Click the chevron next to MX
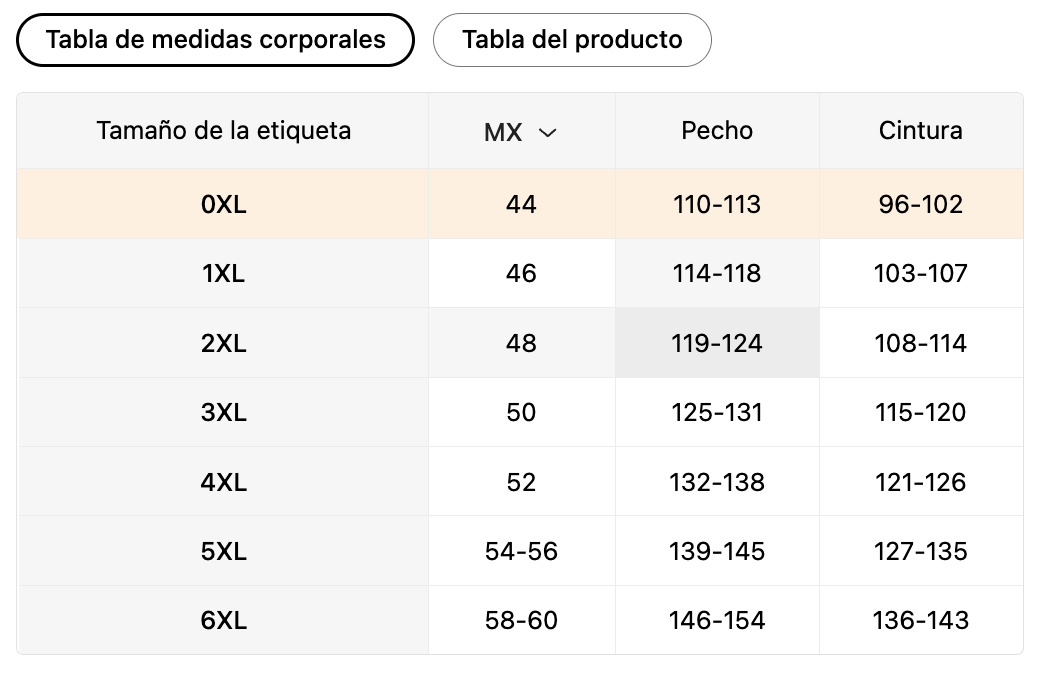The width and height of the screenshot is (1050, 676). [x=548, y=133]
